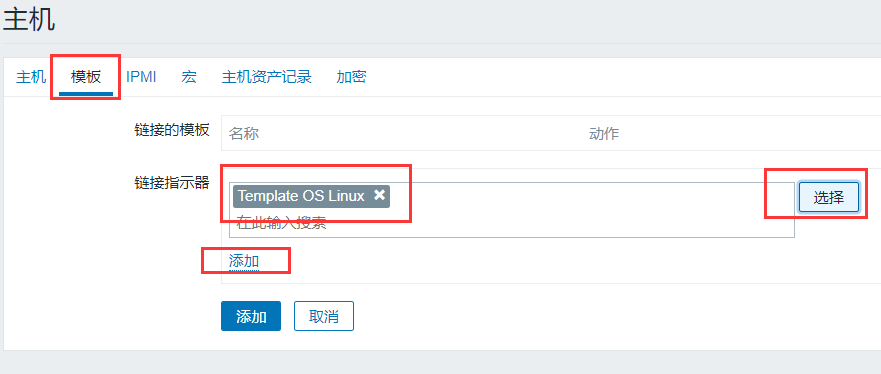Click empty space right of Template OS Linux tag
Image resolution: width=881 pixels, height=374 pixels.
click(x=590, y=197)
